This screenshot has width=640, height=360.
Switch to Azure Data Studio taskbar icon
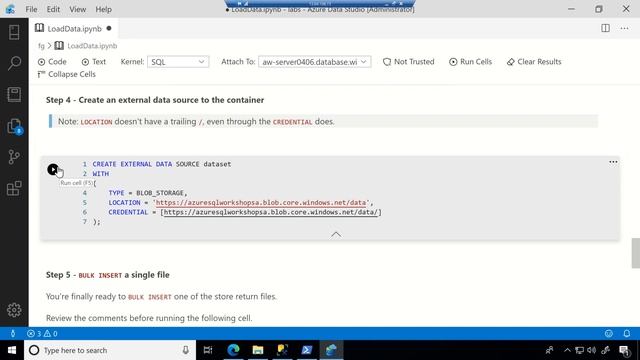click(331, 350)
